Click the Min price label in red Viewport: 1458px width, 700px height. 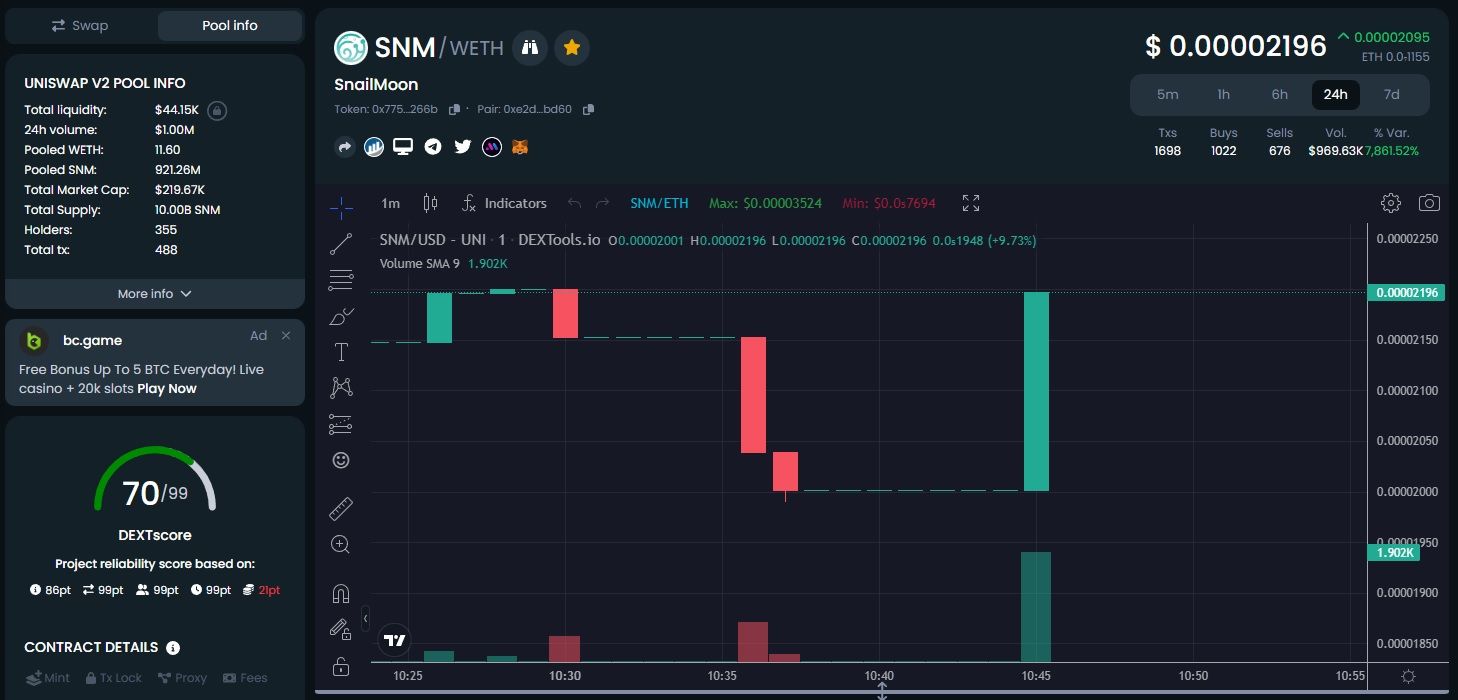[x=889, y=203]
